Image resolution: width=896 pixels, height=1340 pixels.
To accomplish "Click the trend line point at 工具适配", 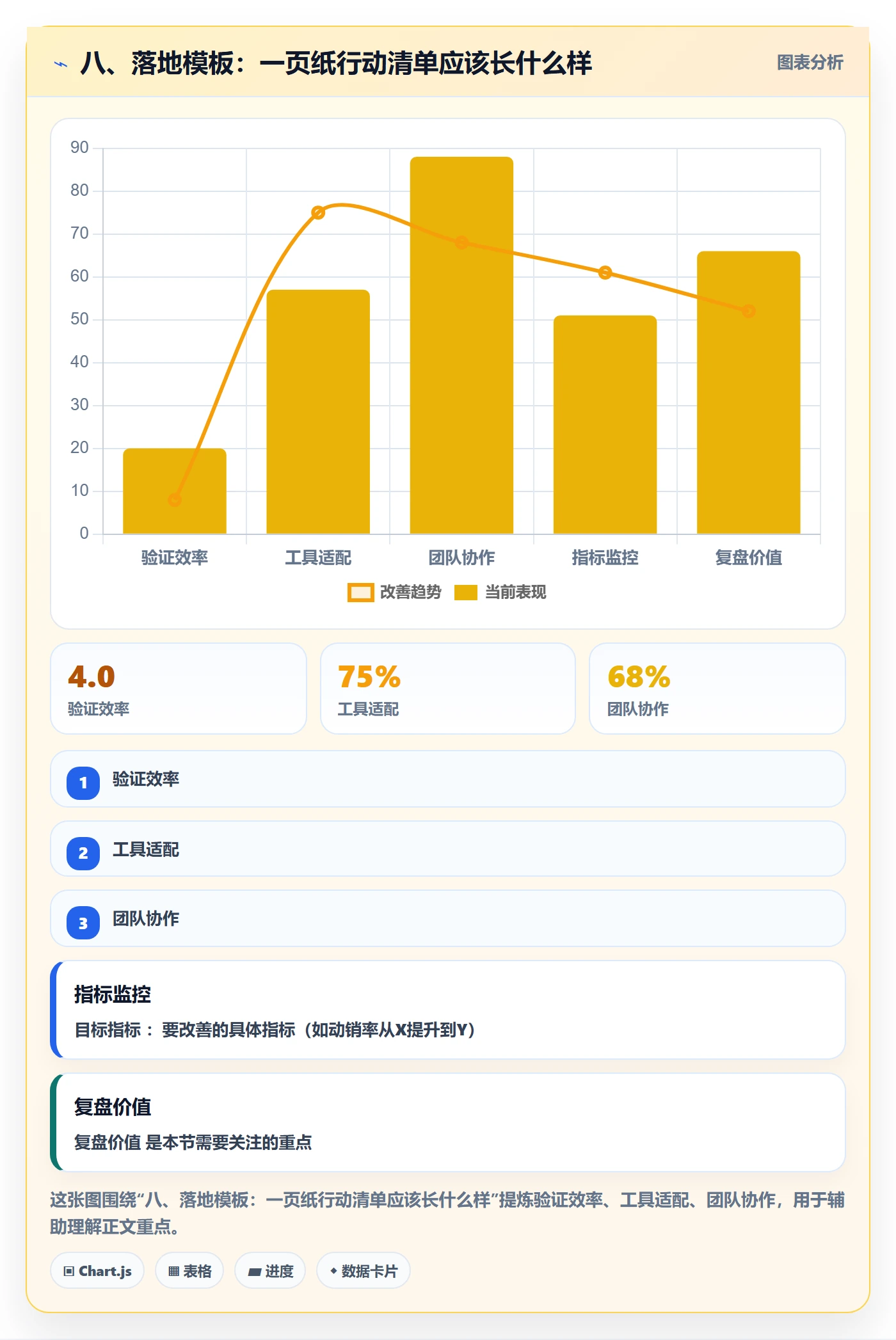I will [318, 212].
